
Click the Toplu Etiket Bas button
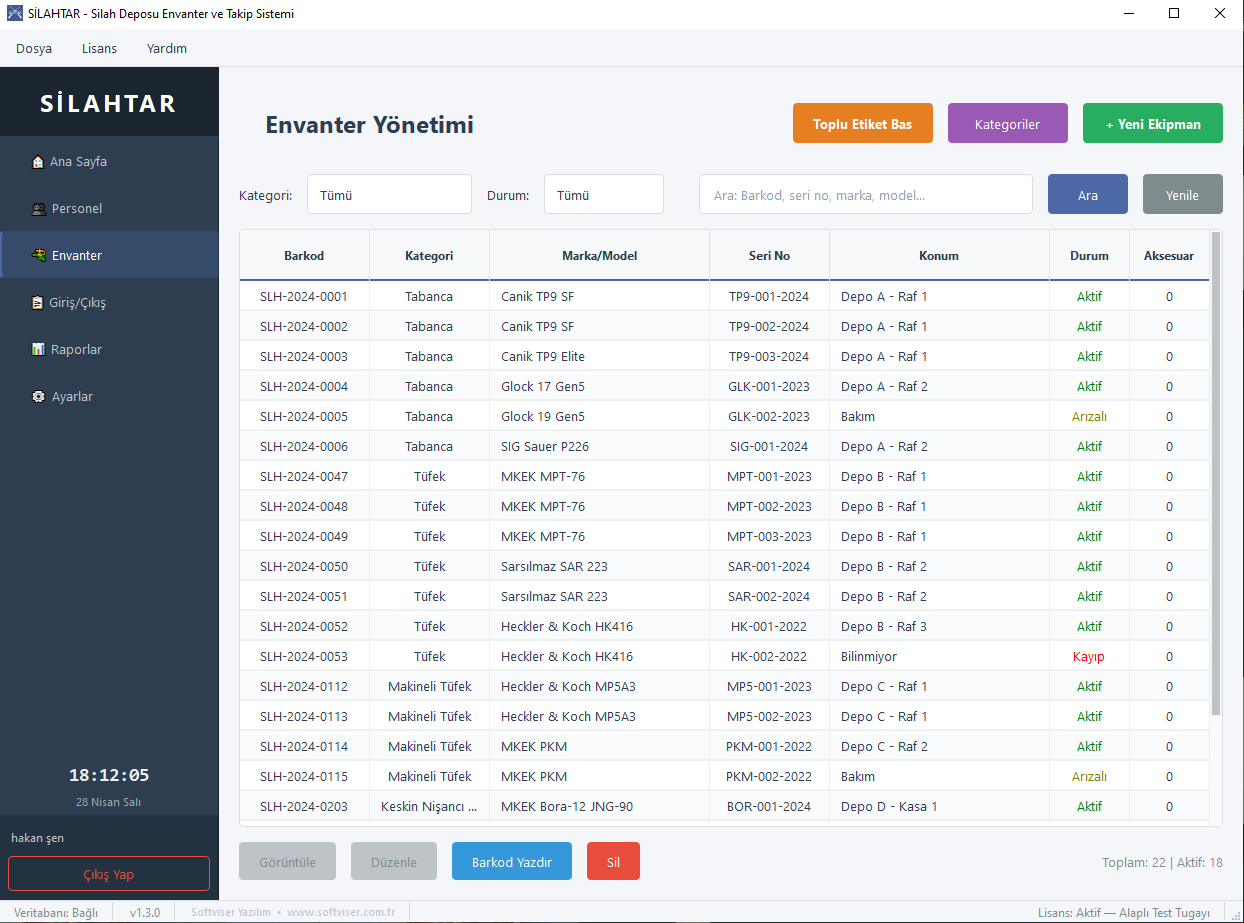[863, 124]
